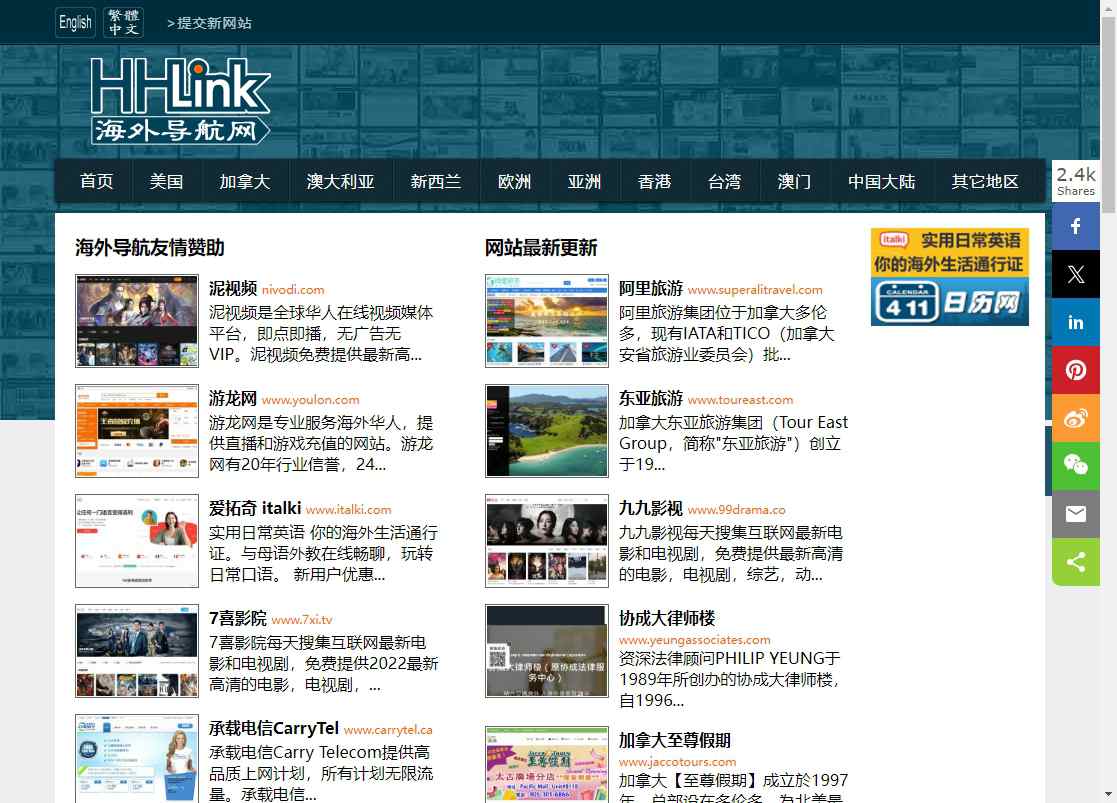Visit the www.jaccotours.com URL link

(x=677, y=762)
